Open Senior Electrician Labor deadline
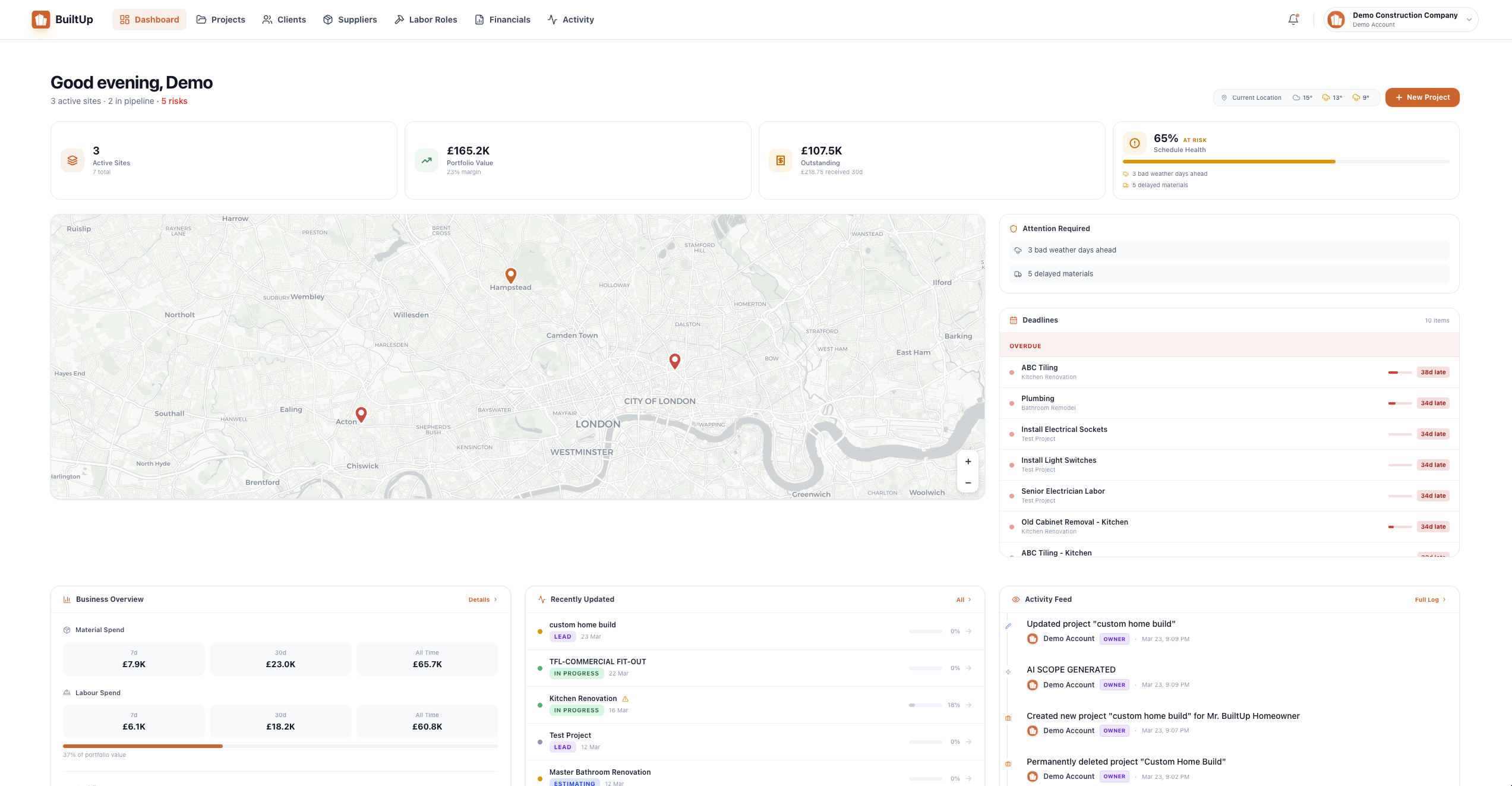Image resolution: width=1512 pixels, height=786 pixels. [x=1229, y=496]
